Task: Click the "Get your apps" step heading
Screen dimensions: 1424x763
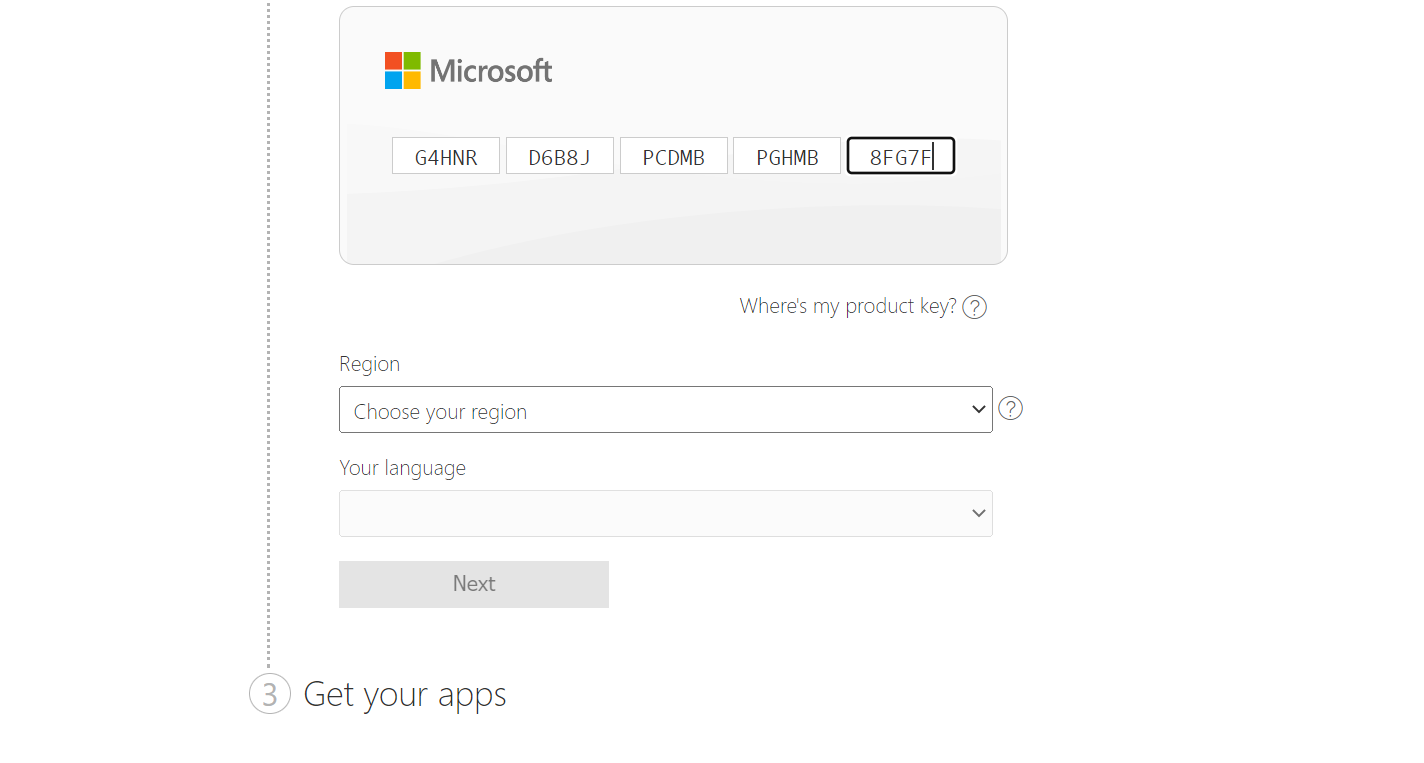Action: [x=405, y=694]
